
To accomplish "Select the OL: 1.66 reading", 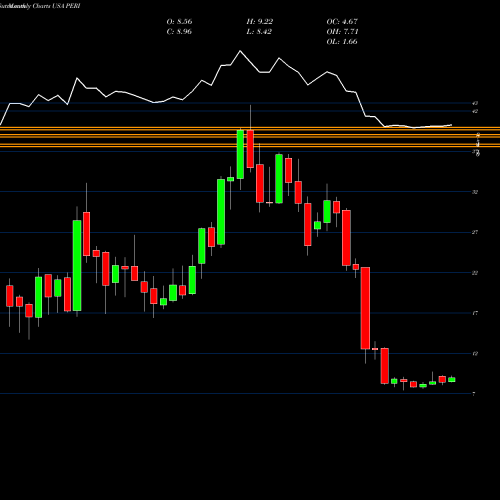I will click(x=342, y=42).
